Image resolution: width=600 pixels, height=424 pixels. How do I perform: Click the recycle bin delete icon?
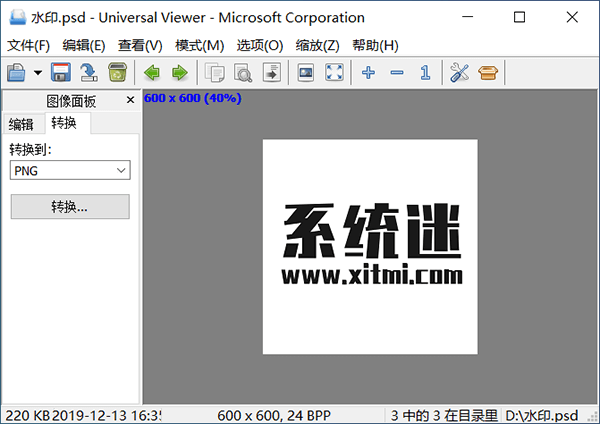[x=117, y=72]
